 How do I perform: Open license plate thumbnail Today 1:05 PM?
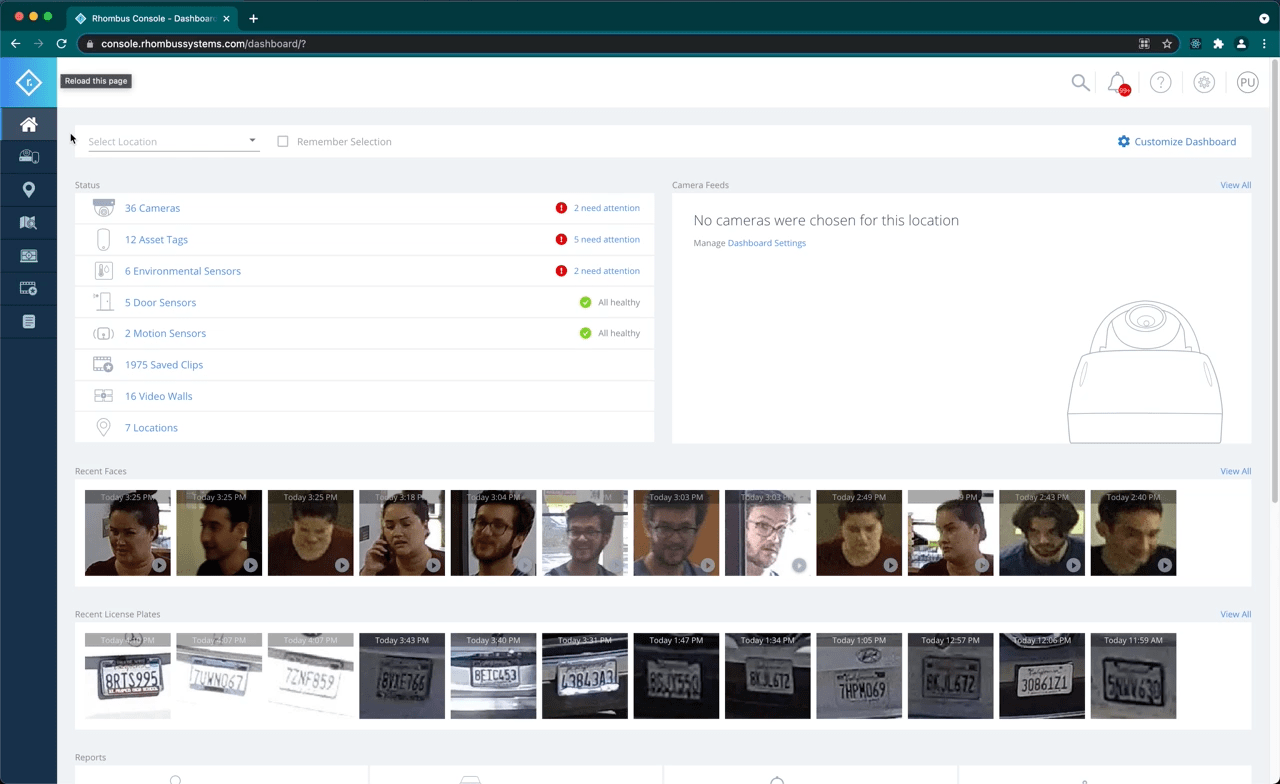(859, 676)
